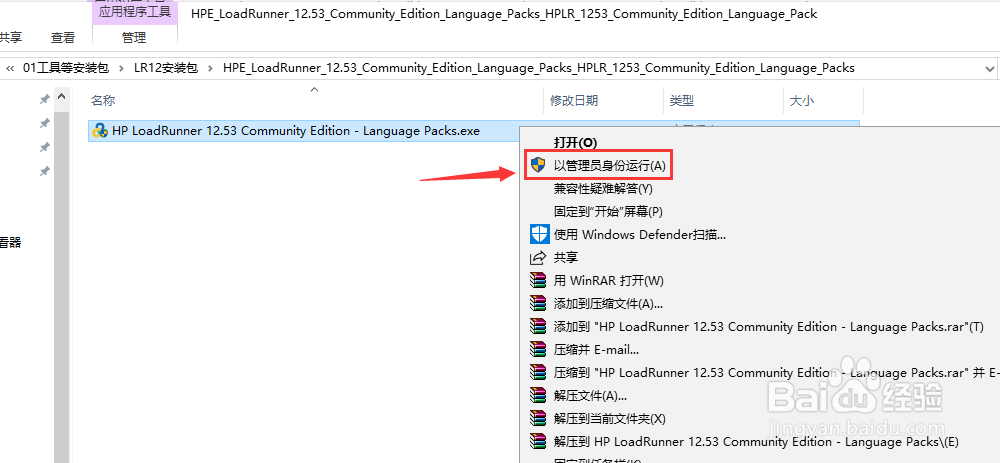
Task: Choose 添加到 "...Language Packs.rar"(T)
Action: [x=768, y=327]
